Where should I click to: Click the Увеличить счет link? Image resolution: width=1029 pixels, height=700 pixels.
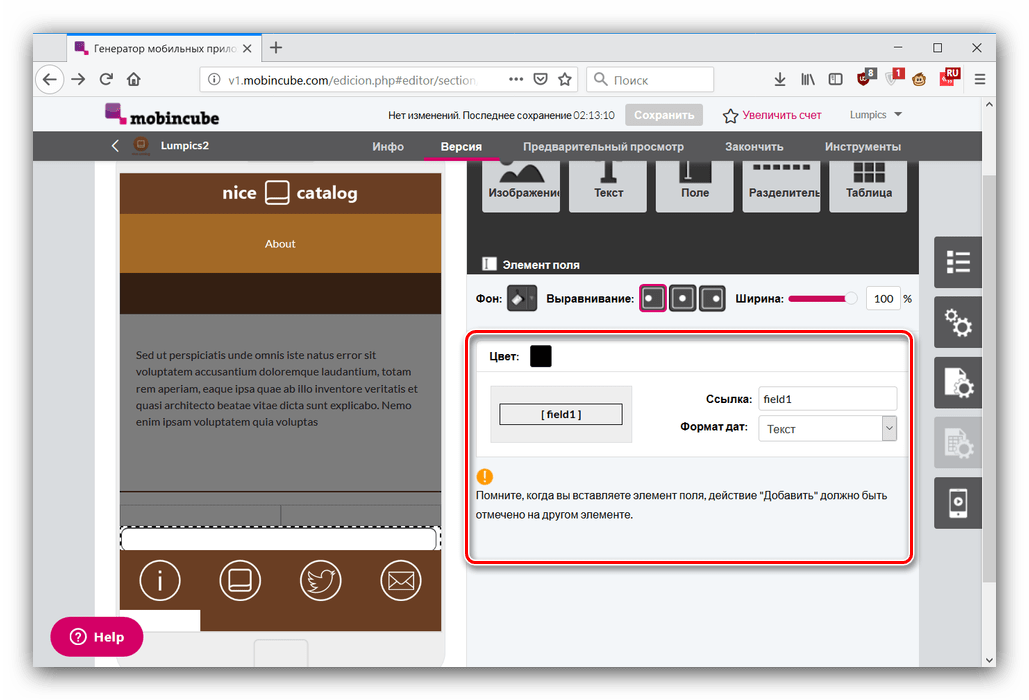click(x=772, y=115)
